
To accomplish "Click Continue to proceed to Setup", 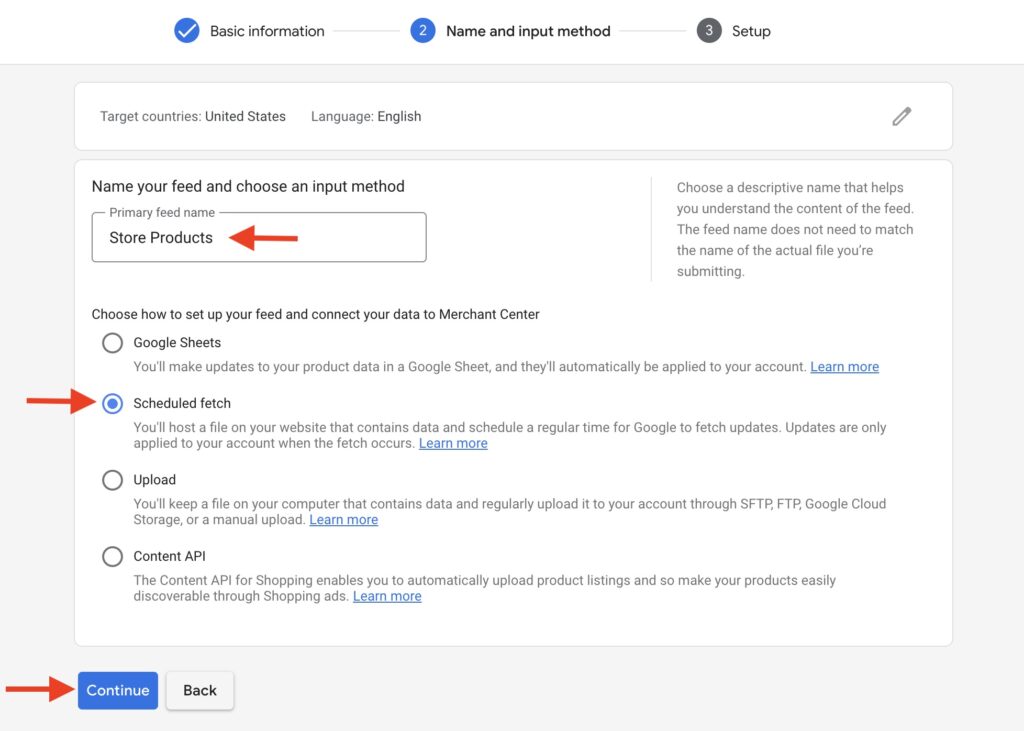I will (x=117, y=690).
